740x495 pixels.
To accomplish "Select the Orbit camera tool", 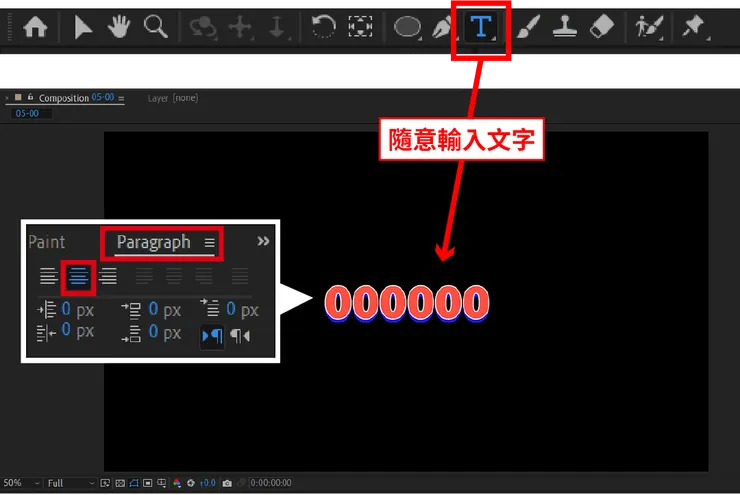I will (203, 27).
